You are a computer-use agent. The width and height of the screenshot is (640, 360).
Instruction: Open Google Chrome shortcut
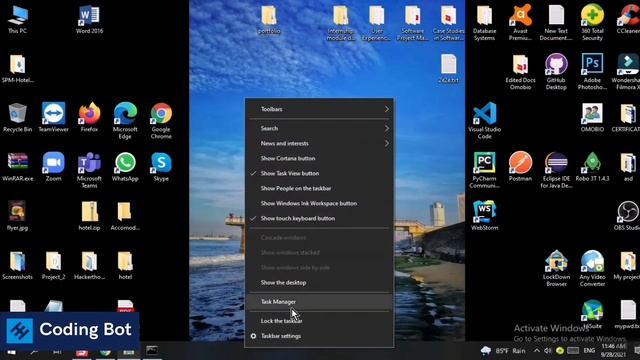(161, 121)
